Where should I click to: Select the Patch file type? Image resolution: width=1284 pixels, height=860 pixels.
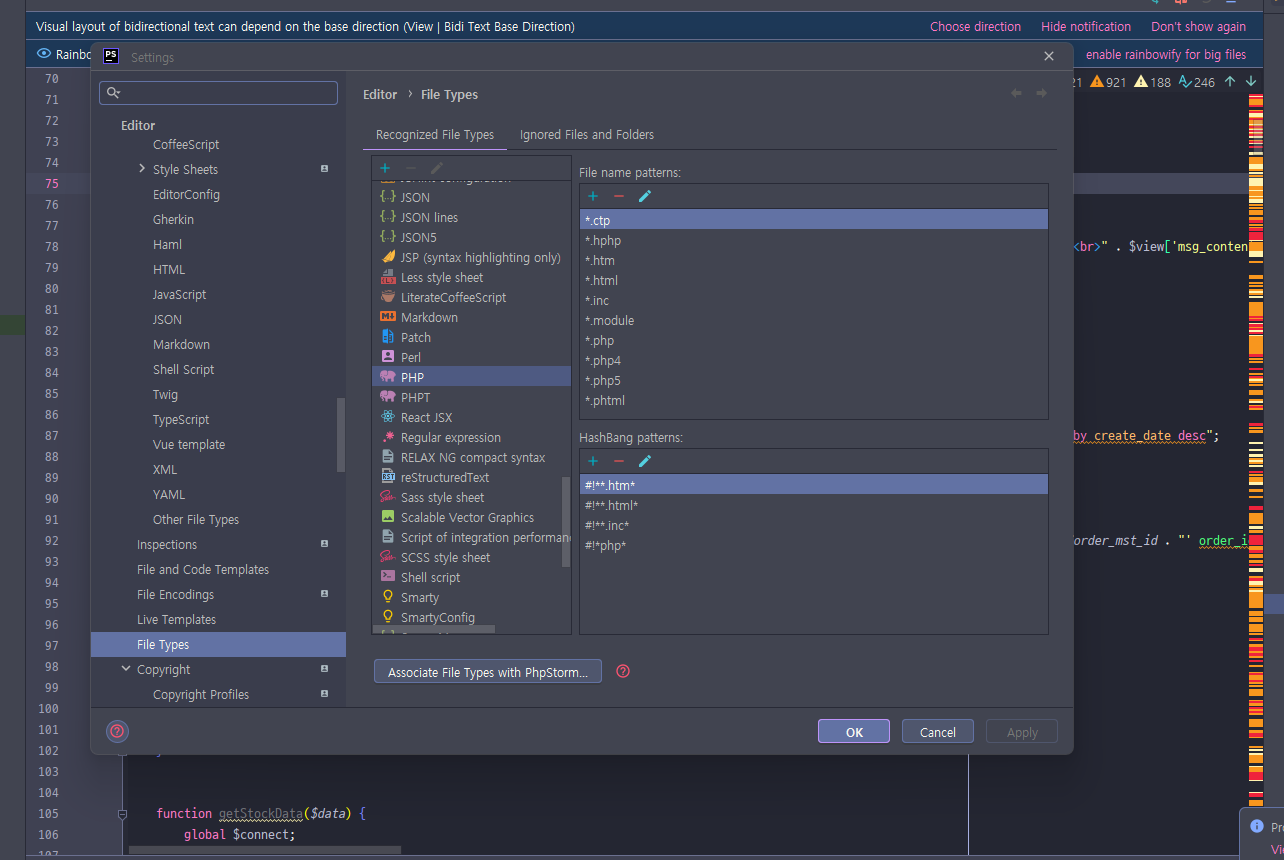(471, 337)
